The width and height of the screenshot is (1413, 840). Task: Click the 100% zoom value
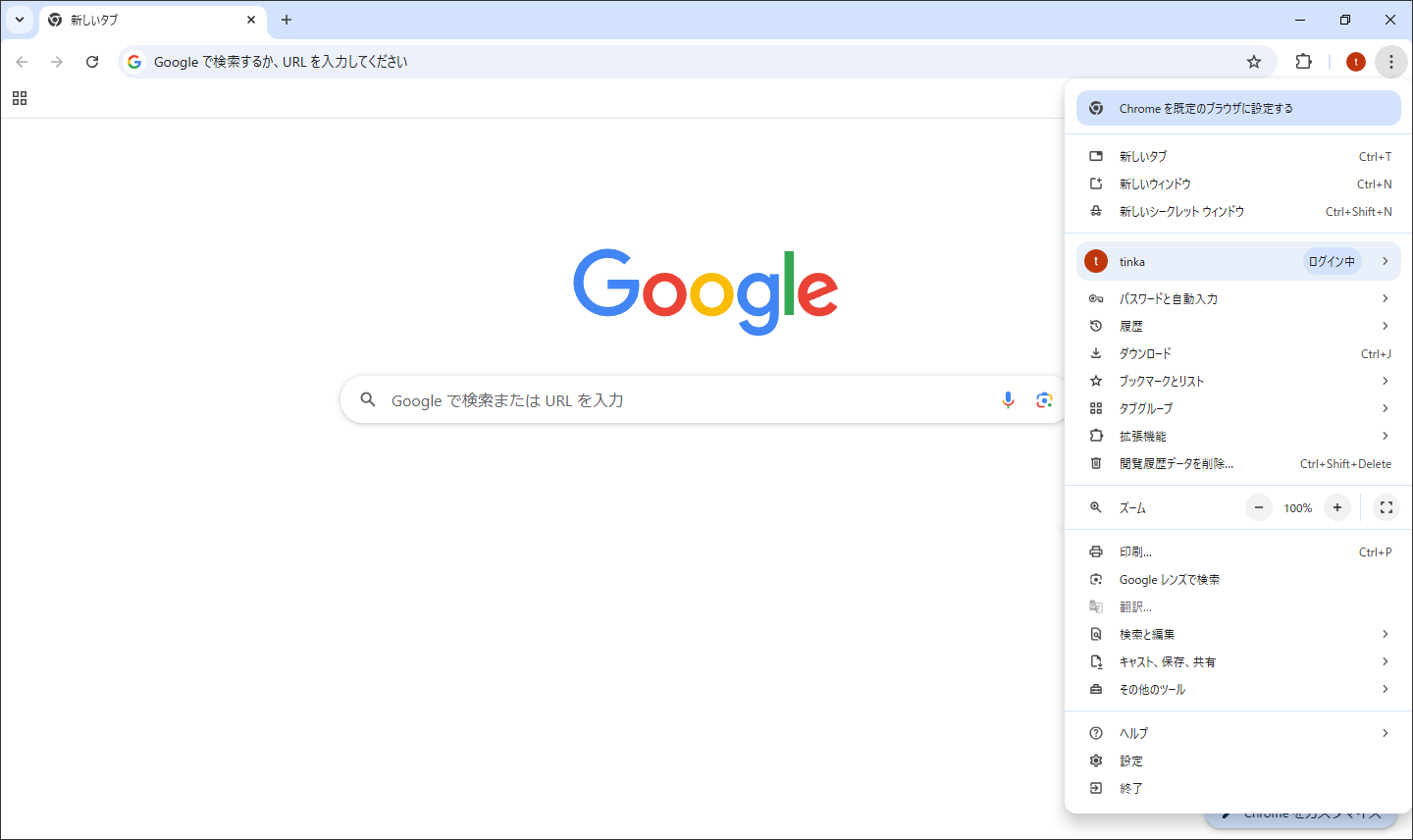point(1297,508)
